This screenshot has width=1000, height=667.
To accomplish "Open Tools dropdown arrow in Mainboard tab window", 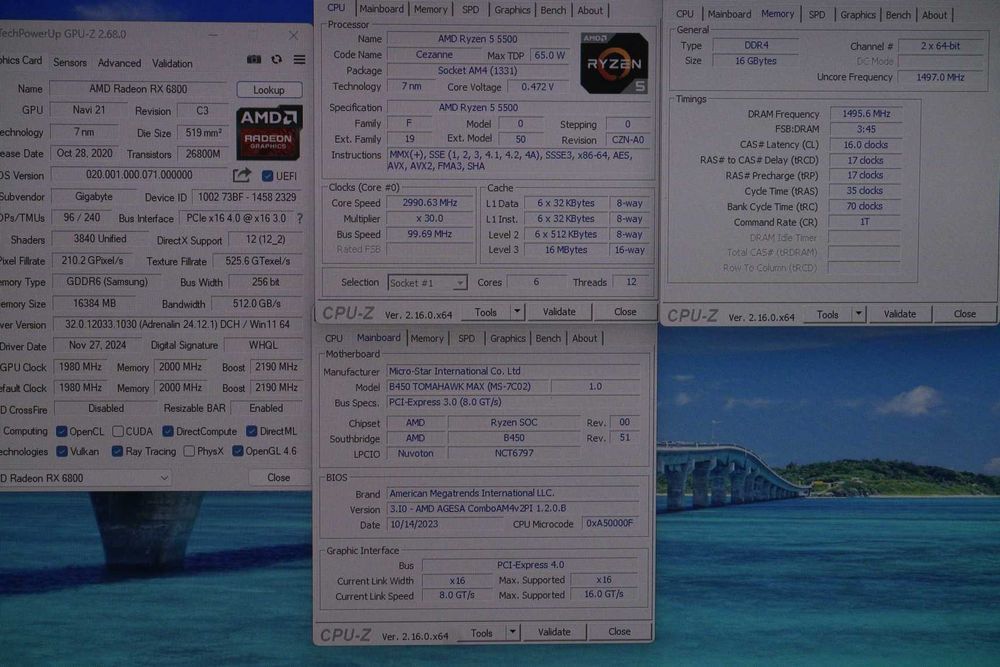I will pos(512,632).
